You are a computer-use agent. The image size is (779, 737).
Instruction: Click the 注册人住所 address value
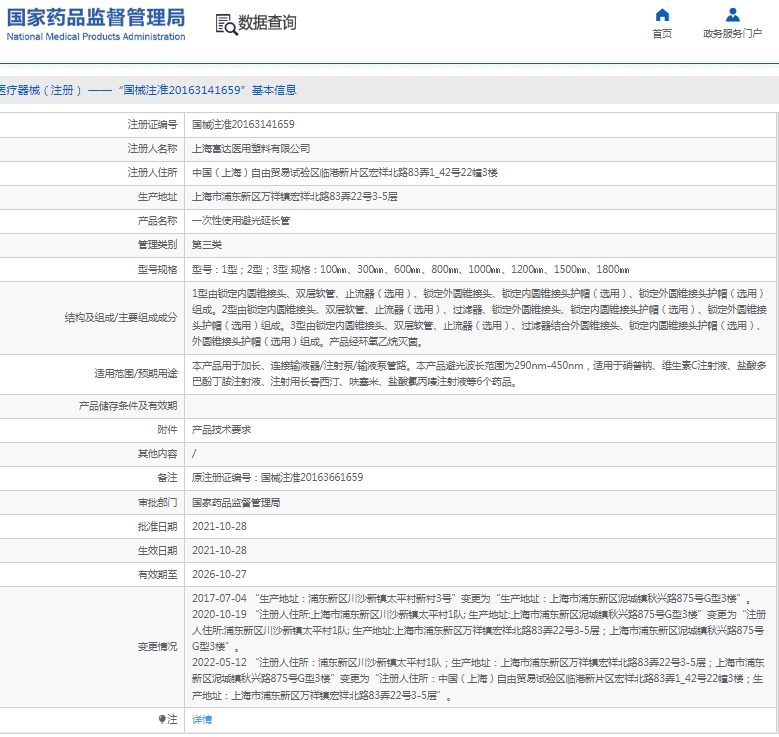coord(344,172)
